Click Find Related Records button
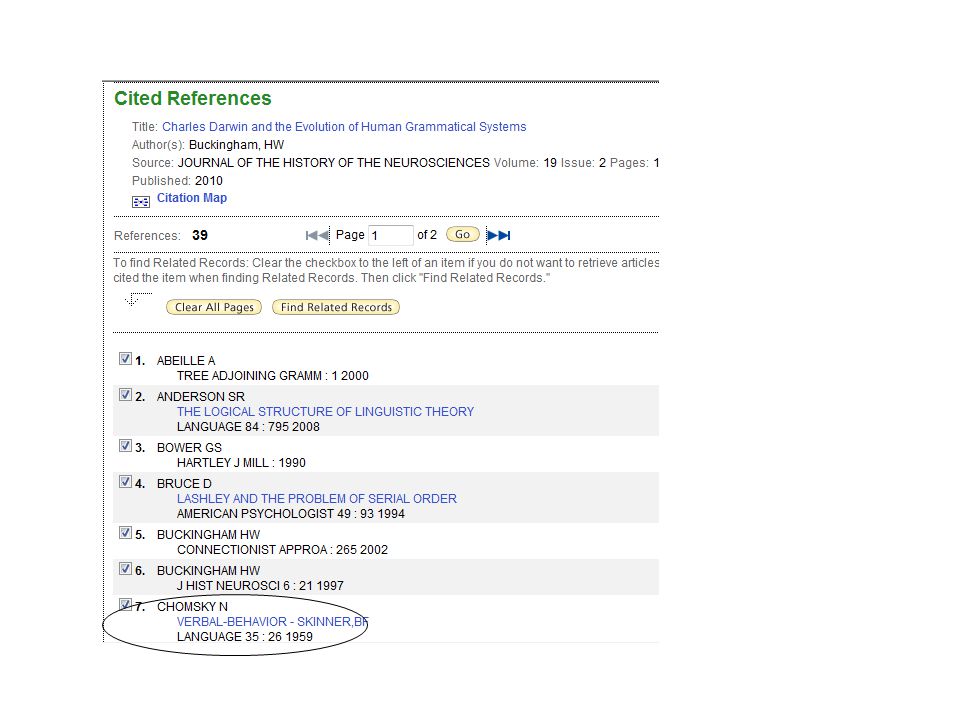 (336, 307)
